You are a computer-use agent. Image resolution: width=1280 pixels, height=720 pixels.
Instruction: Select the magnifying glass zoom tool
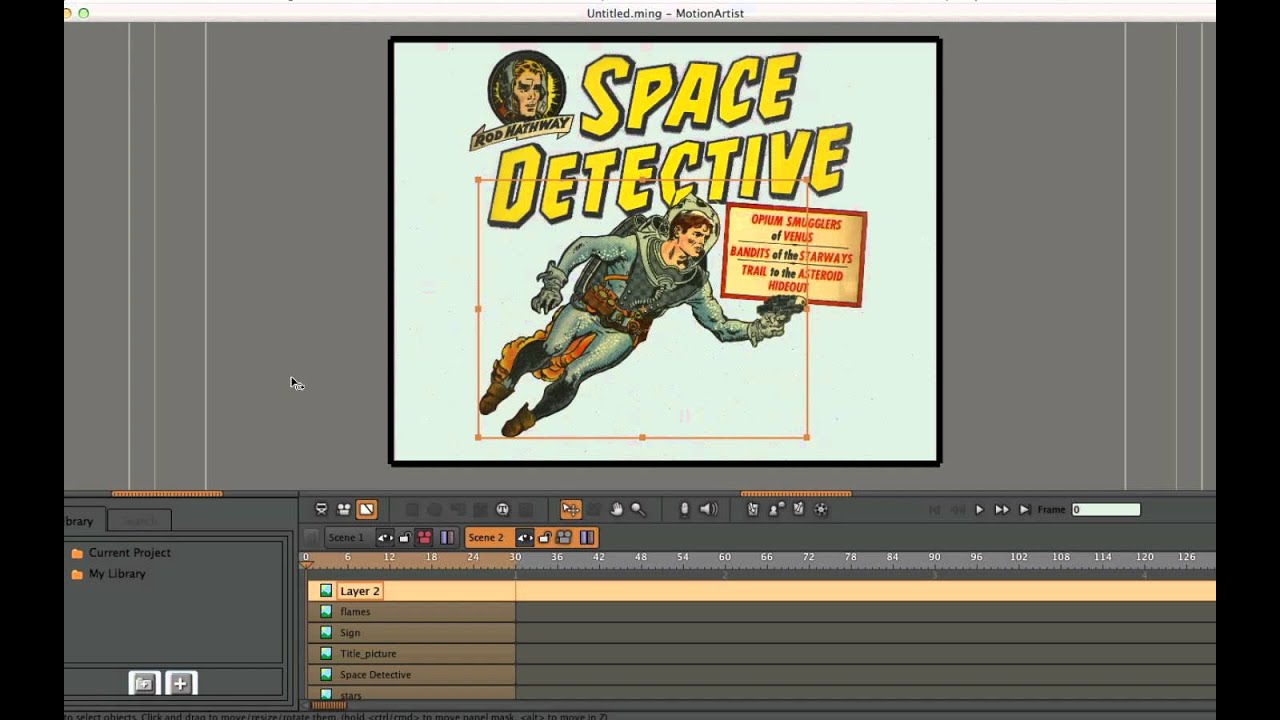pos(638,510)
